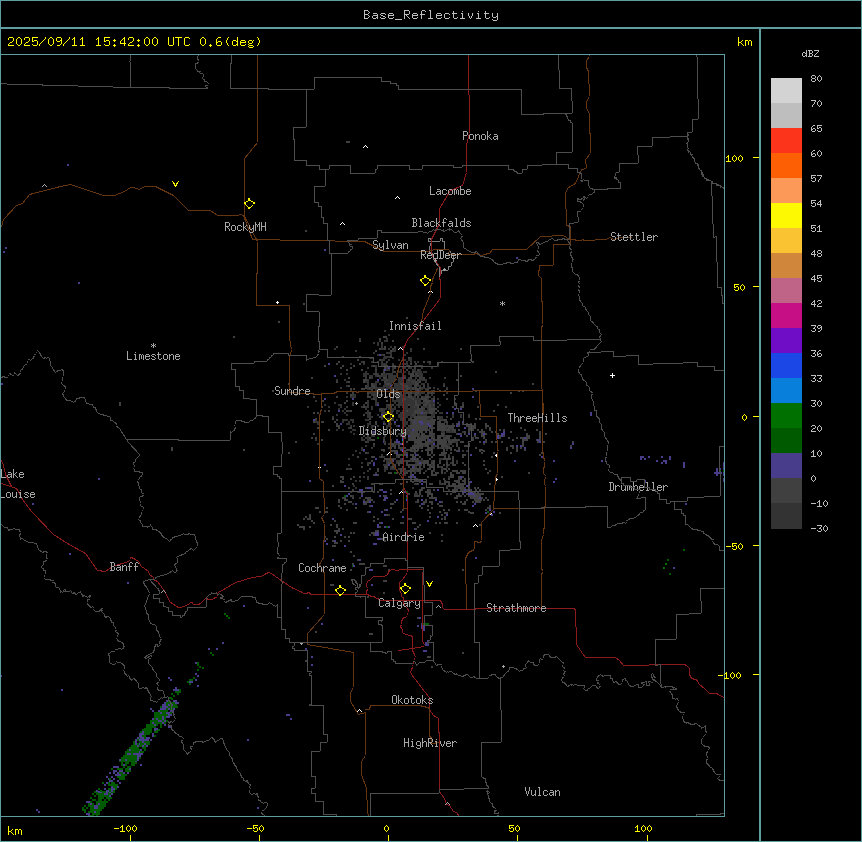862x842 pixels.
Task: Click the RedDeer city label
Action: (x=440, y=255)
